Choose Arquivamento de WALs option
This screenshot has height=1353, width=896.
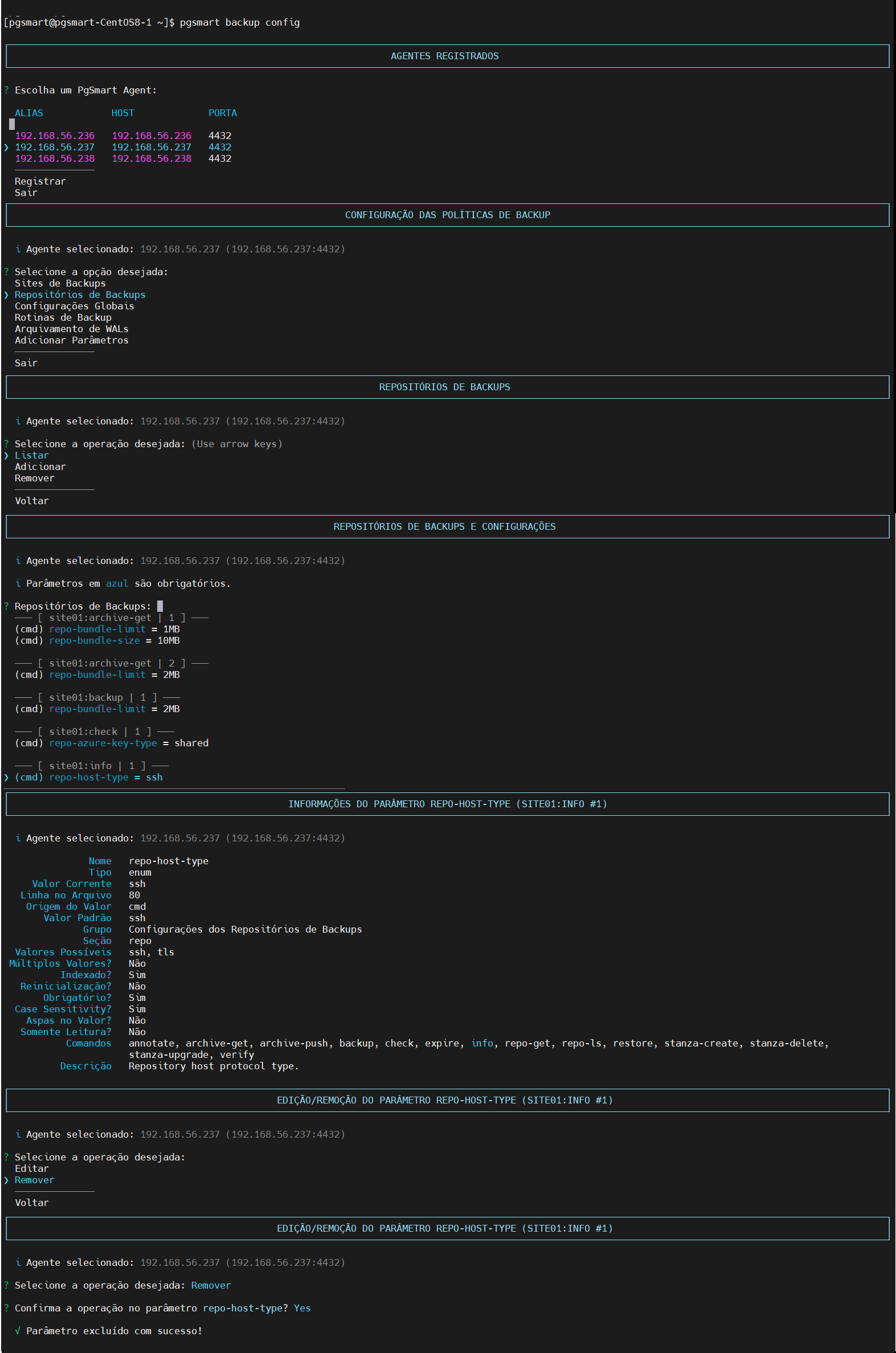click(71, 329)
